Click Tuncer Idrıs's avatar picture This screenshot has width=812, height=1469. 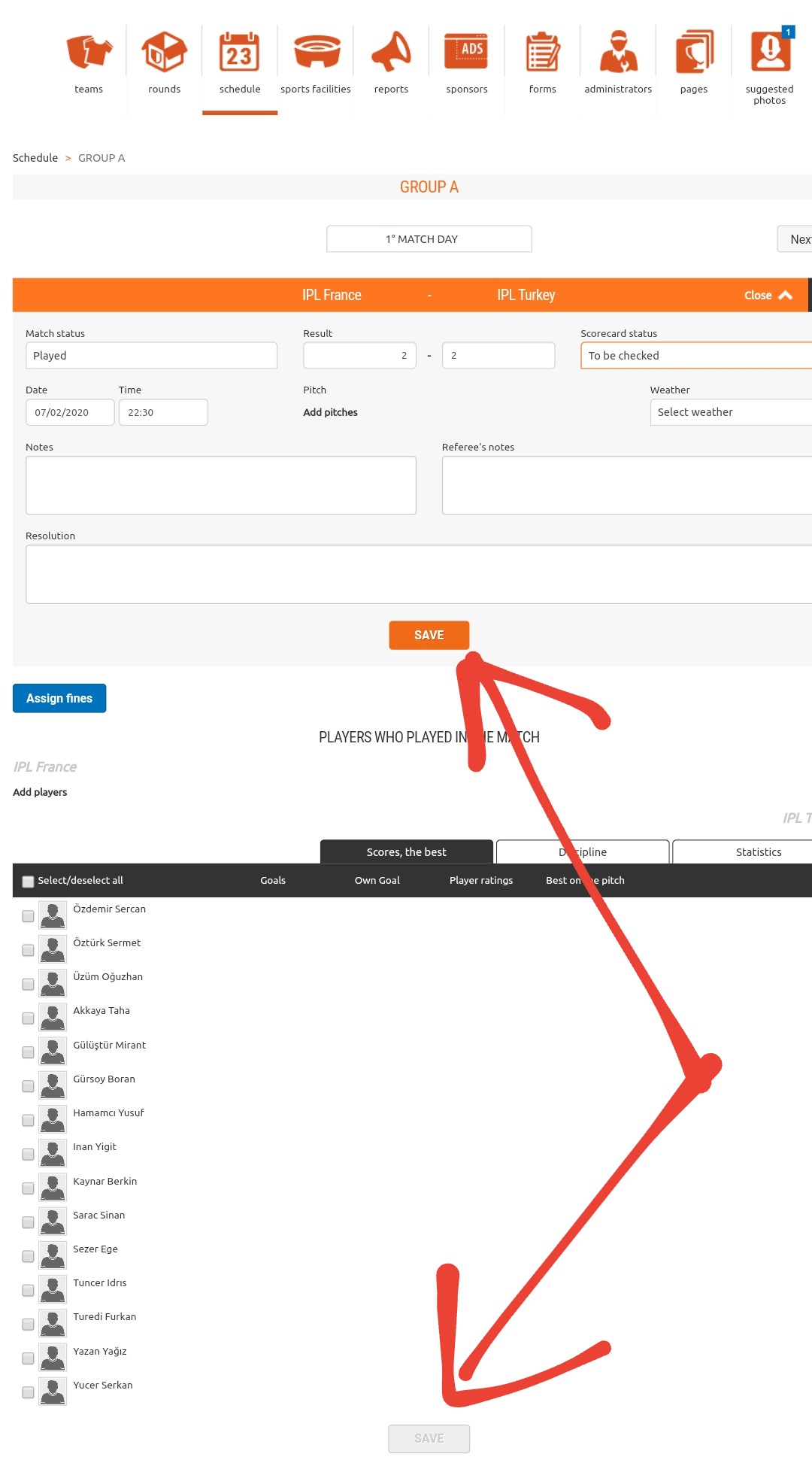53,1290
